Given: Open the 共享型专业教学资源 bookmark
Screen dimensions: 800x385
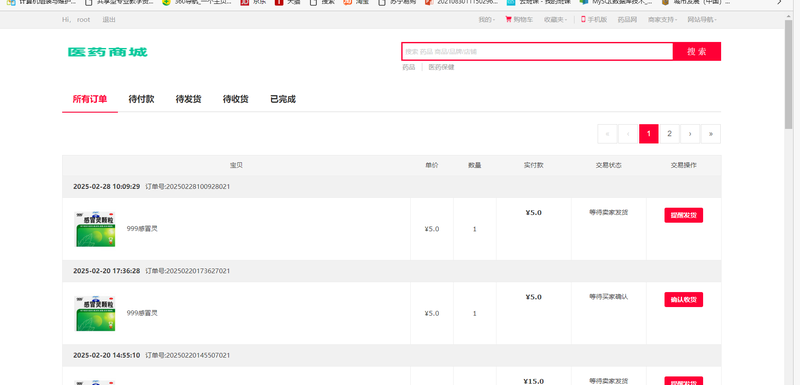Looking at the screenshot, I should click(x=119, y=2).
